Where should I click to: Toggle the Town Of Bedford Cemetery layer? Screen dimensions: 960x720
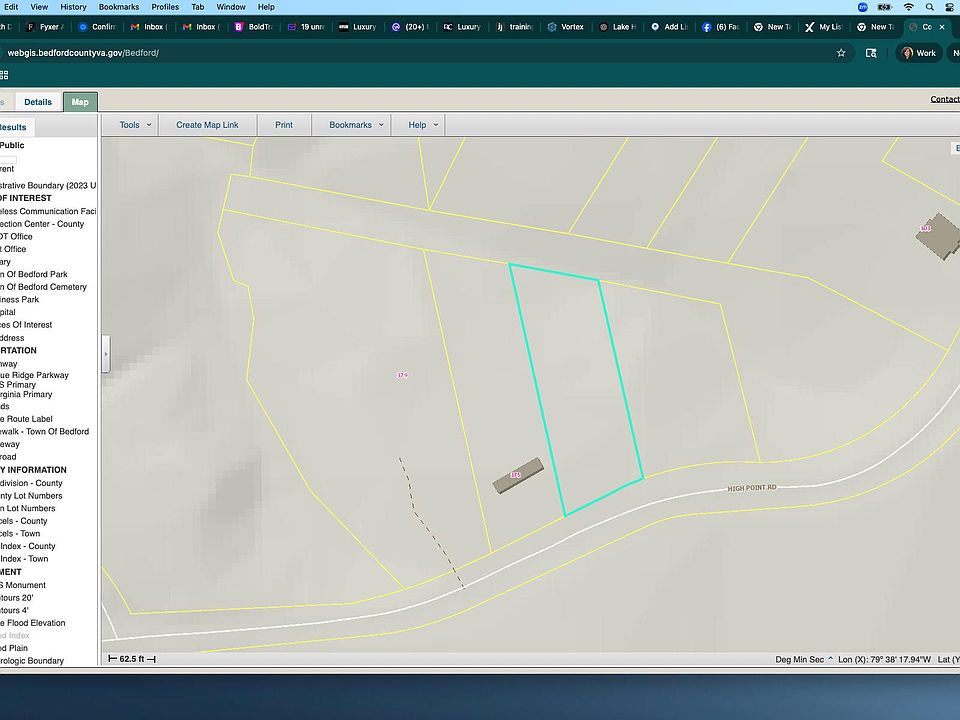(44, 287)
